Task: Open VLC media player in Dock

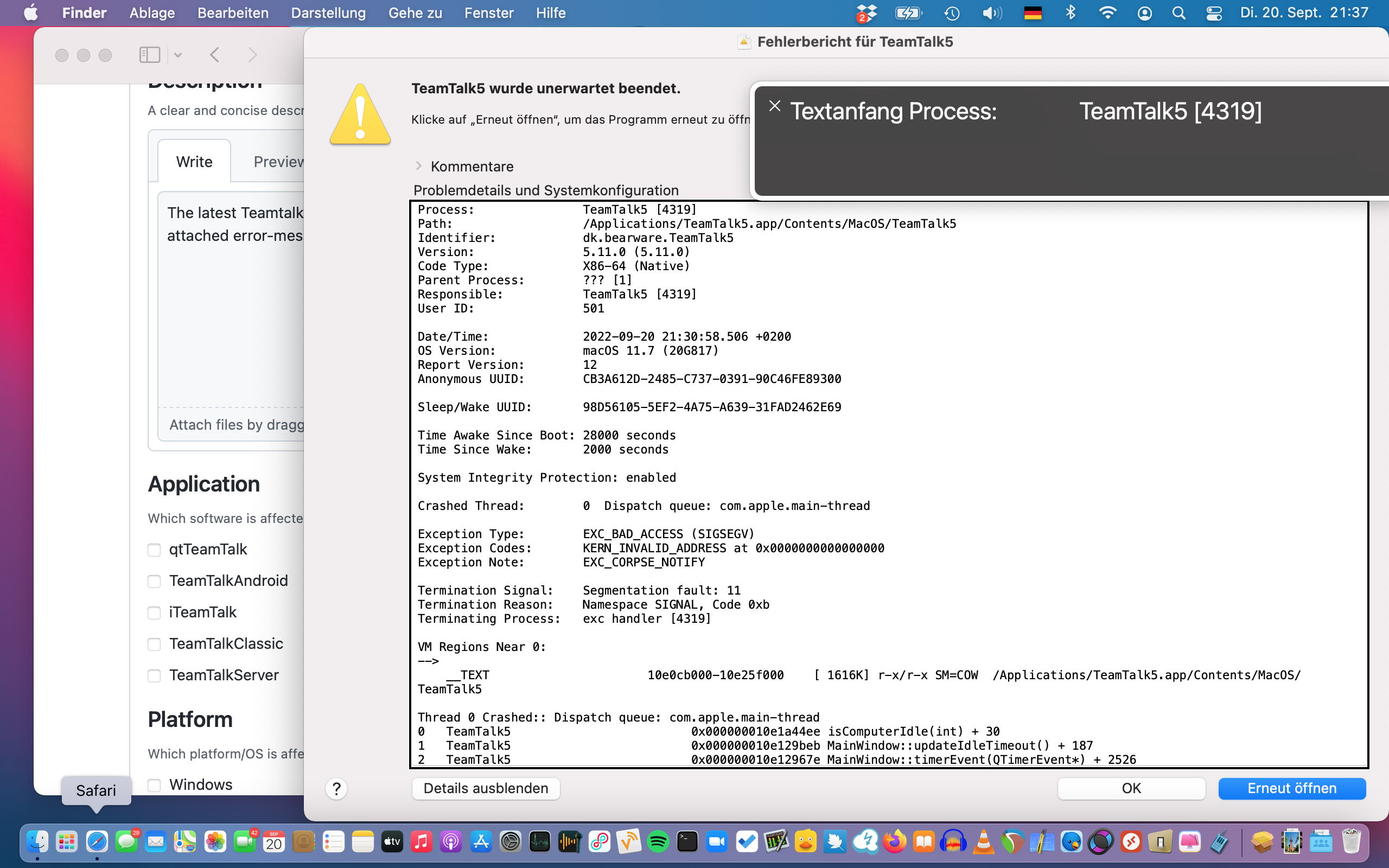Action: click(983, 842)
